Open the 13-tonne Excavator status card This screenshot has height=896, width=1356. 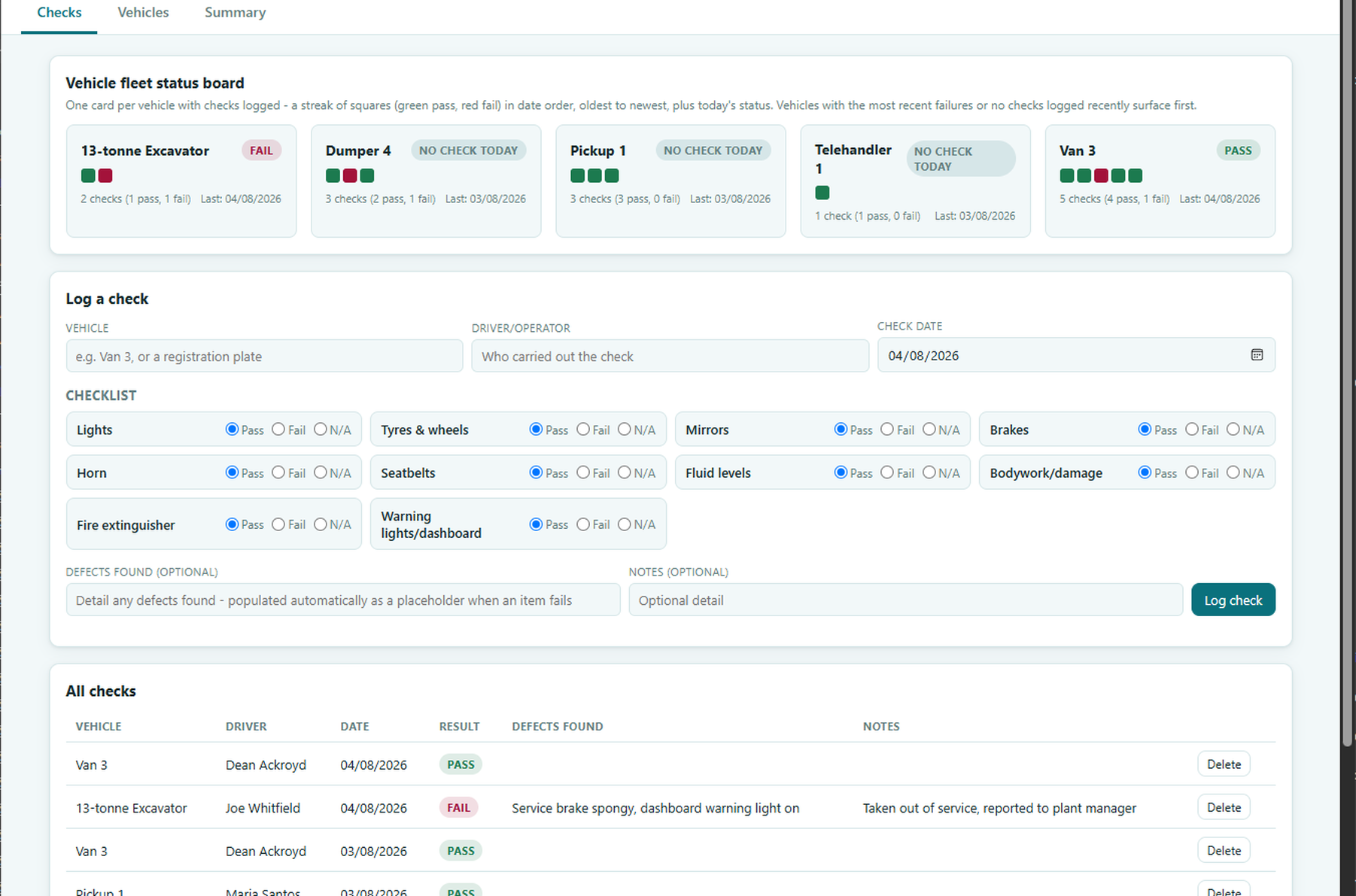[181, 181]
